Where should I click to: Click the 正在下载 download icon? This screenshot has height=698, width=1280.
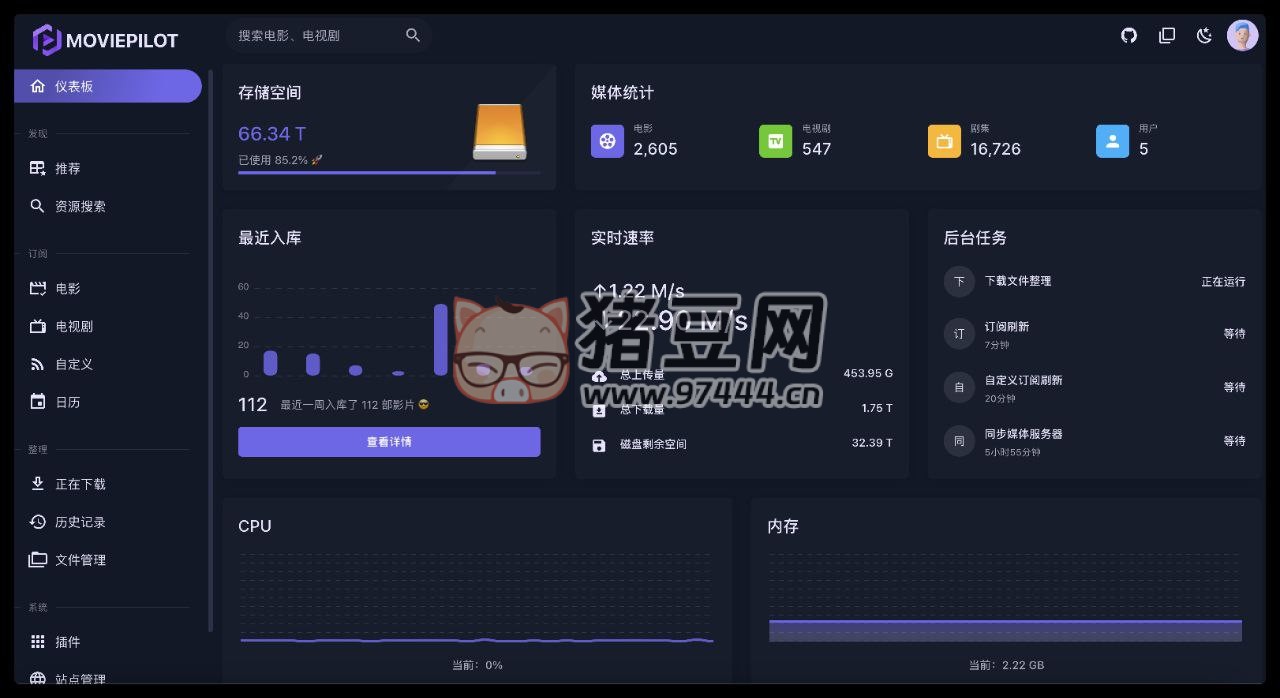click(x=38, y=484)
